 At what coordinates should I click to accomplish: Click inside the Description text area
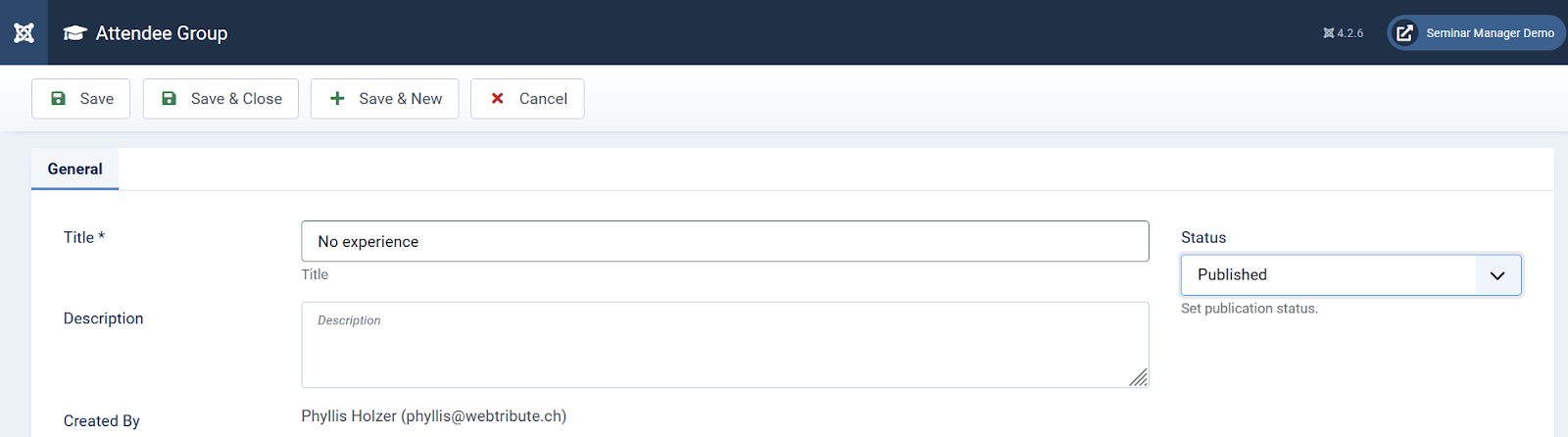(x=725, y=345)
